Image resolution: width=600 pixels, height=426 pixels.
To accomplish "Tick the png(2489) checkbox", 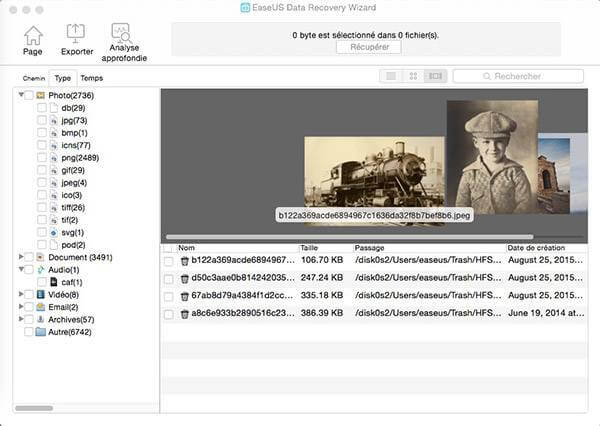I will pos(42,158).
